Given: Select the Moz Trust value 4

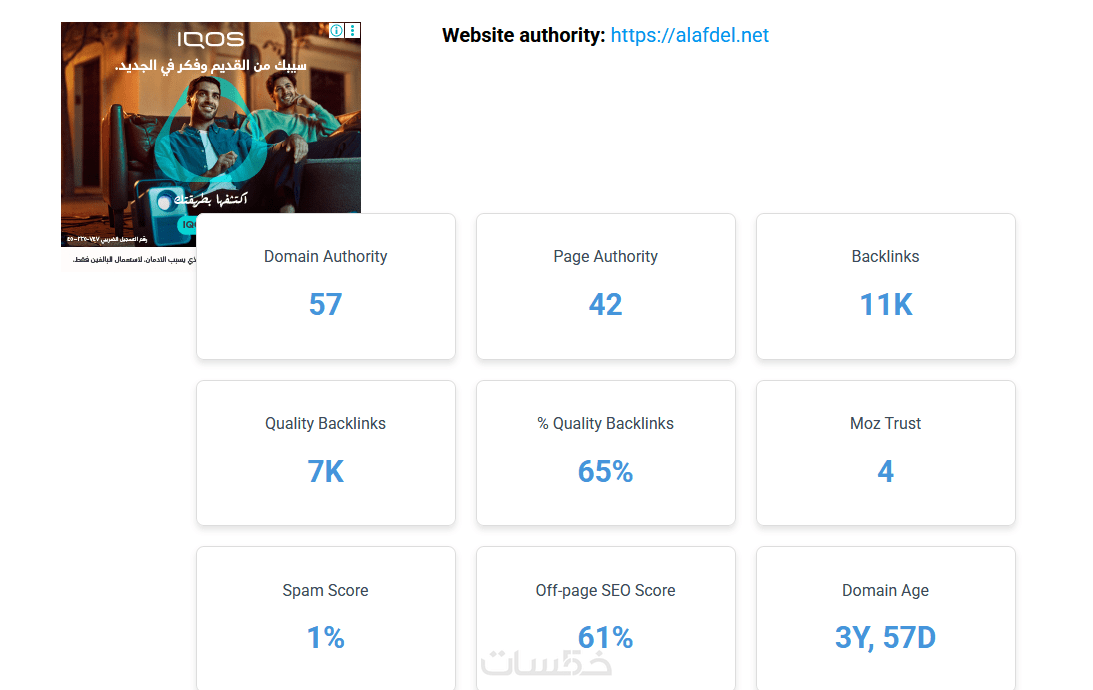Looking at the screenshot, I should pyautogui.click(x=885, y=472).
